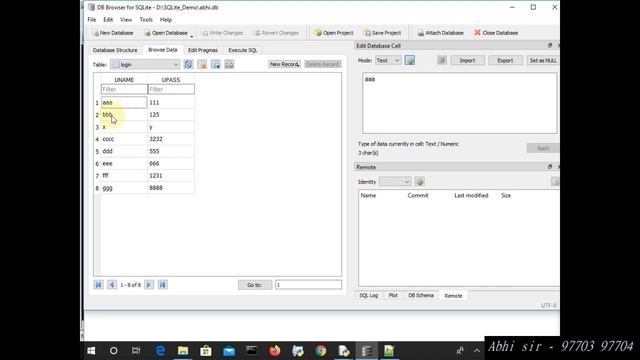This screenshot has width=640, height=360.
Task: Click the Open Project toolbar button
Action: pos(334,33)
